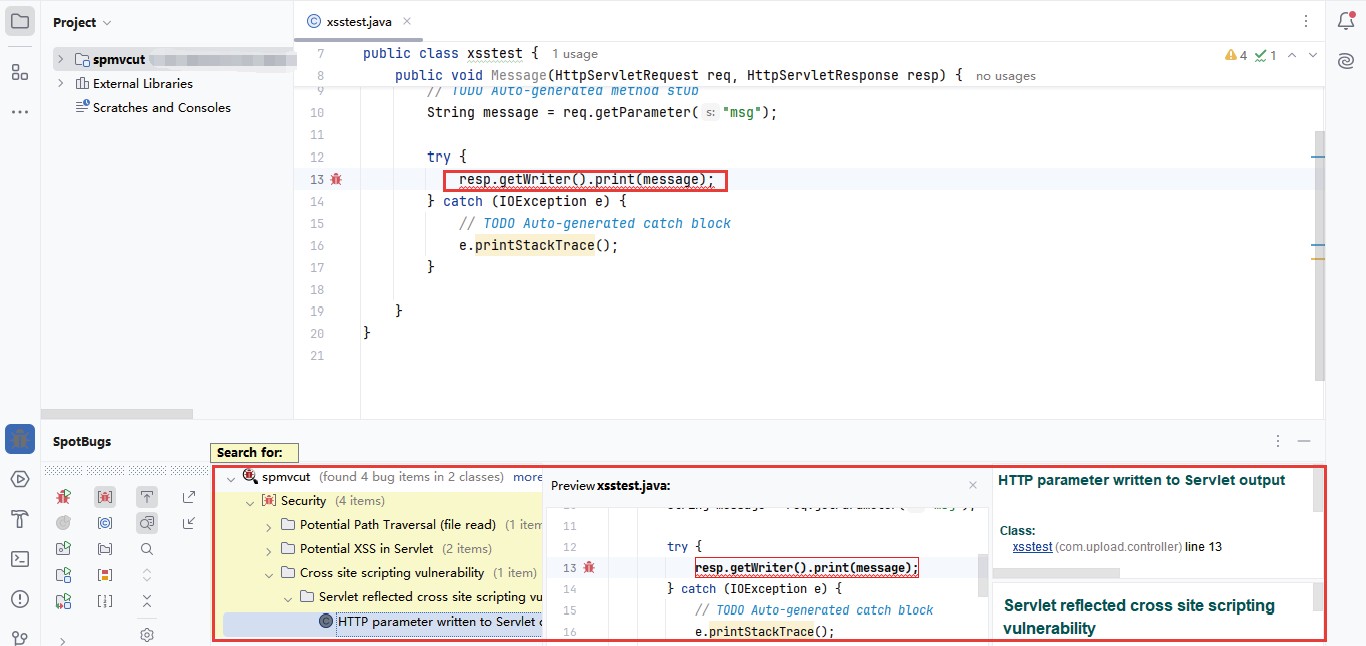1366x646 pixels.
Task: Toggle group by package
Action: click(x=105, y=549)
